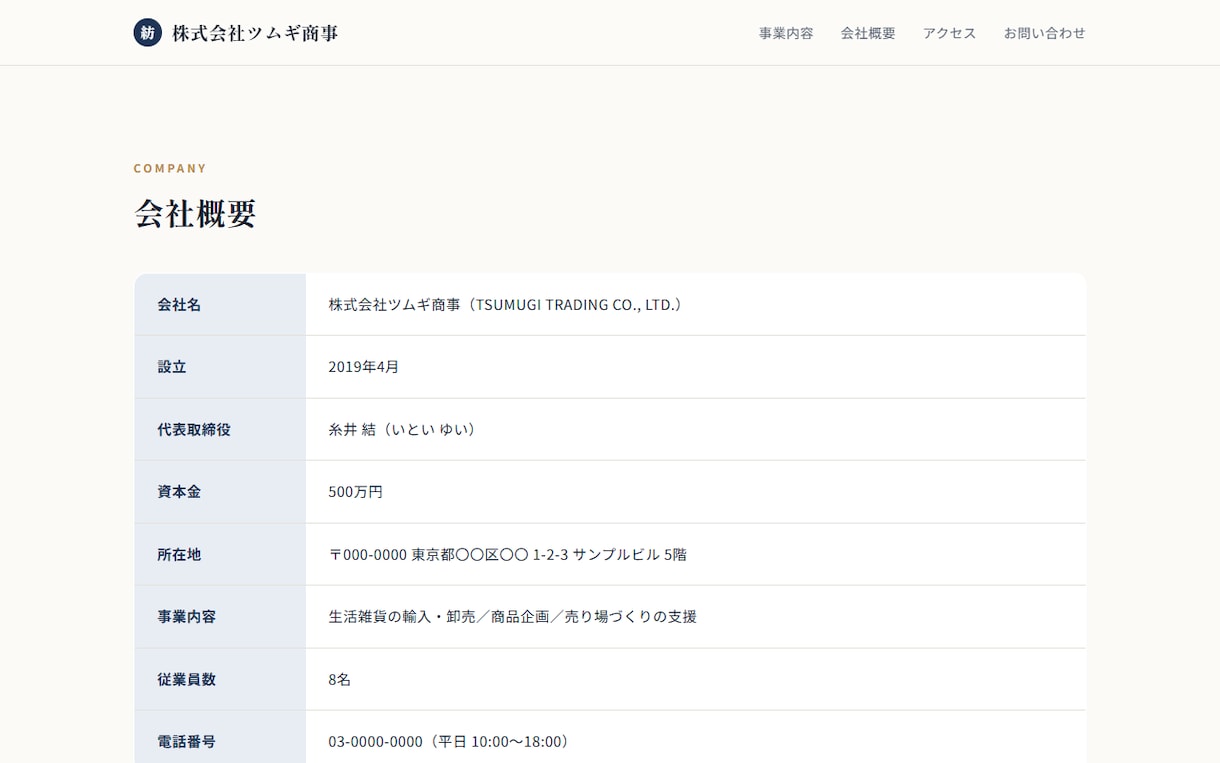Select the 所在地 row header
Viewport: 1220px width, 763px height.
(x=220, y=554)
